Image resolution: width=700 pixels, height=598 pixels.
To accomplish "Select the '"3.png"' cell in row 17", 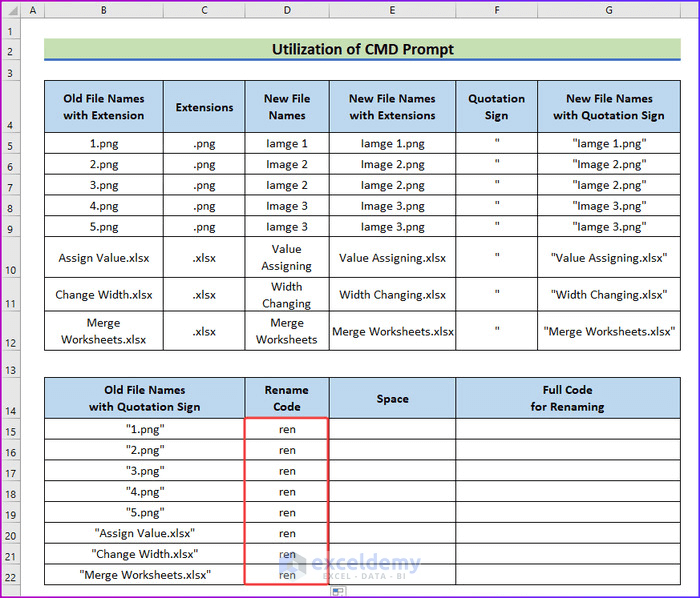I will (144, 471).
